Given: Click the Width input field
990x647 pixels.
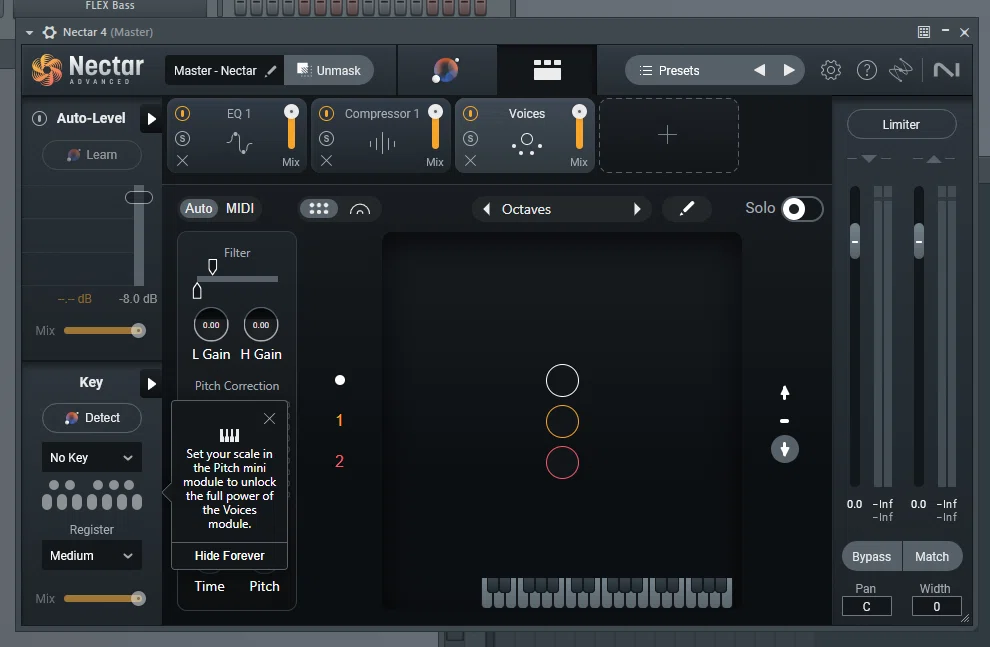Looking at the screenshot, I should [936, 606].
